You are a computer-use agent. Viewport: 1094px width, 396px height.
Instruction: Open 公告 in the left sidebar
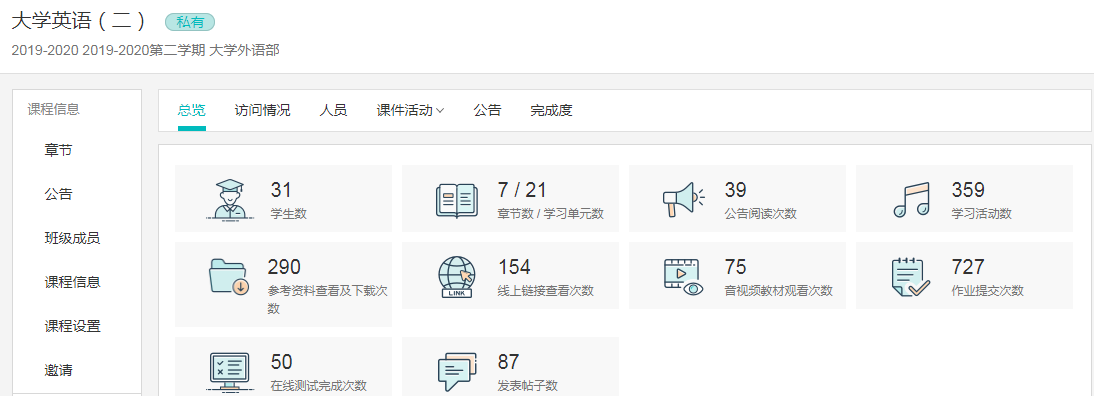[x=59, y=195]
